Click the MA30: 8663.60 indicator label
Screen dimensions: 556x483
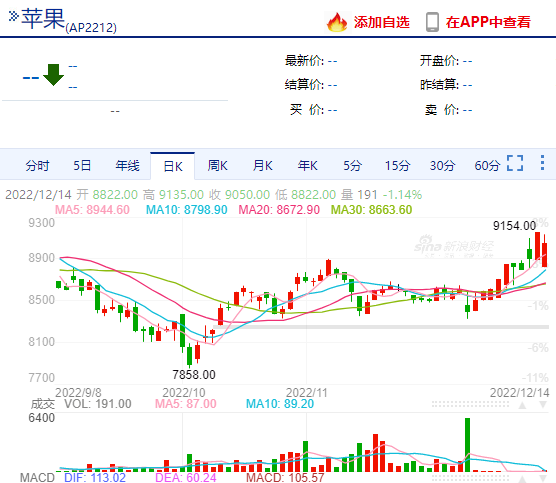[x=371, y=210]
